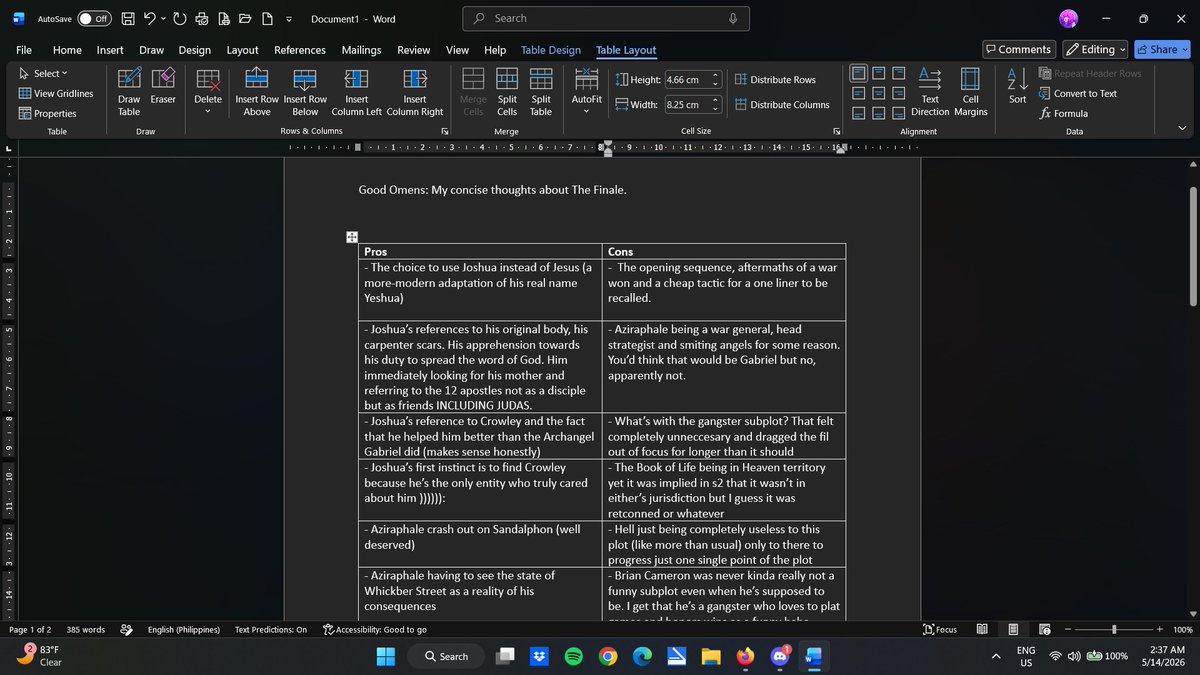Click Insert Row Below
The width and height of the screenshot is (1200, 675).
[x=305, y=92]
